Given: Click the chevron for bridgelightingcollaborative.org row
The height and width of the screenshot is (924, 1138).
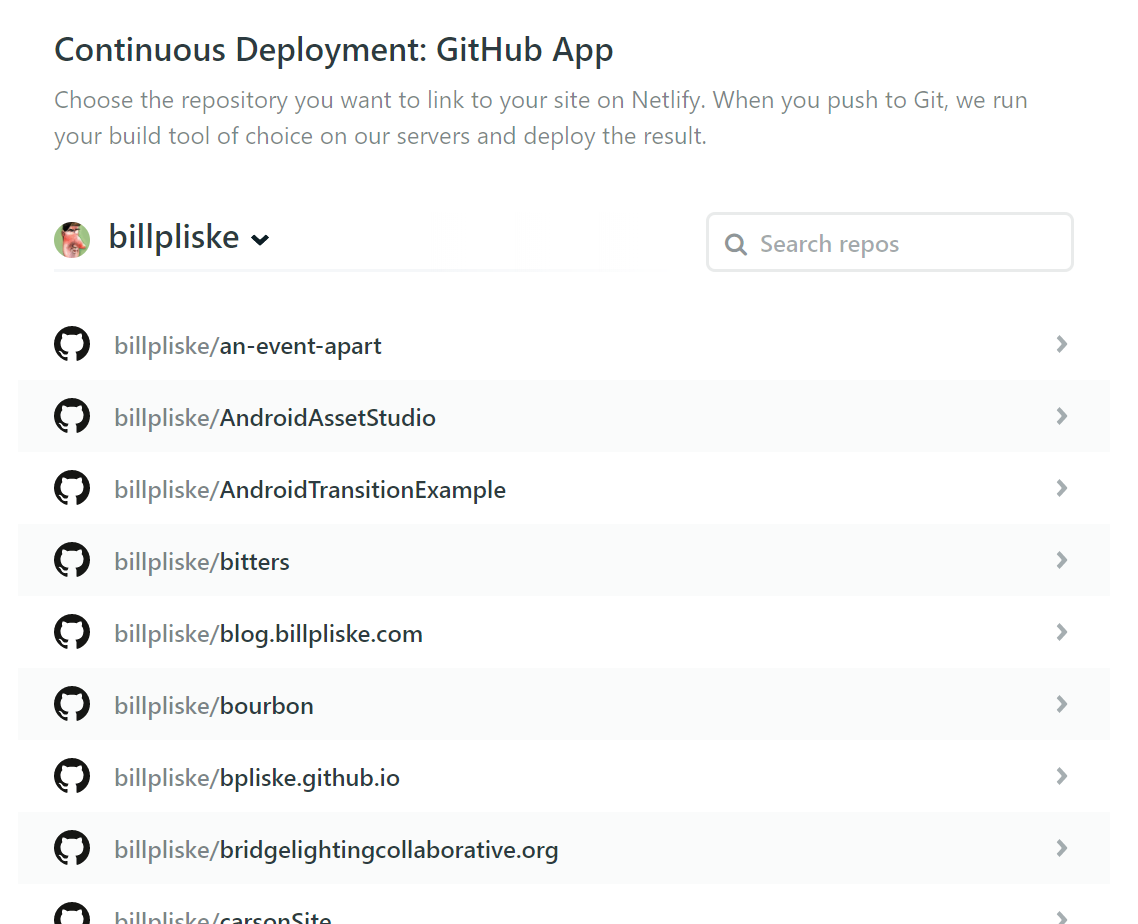Looking at the screenshot, I should coord(1062,848).
